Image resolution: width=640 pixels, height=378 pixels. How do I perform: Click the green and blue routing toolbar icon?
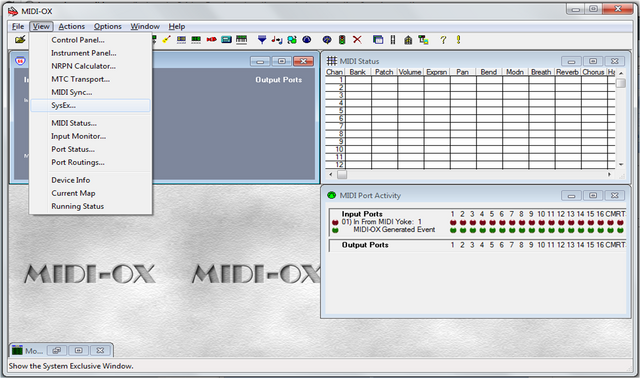coord(292,40)
